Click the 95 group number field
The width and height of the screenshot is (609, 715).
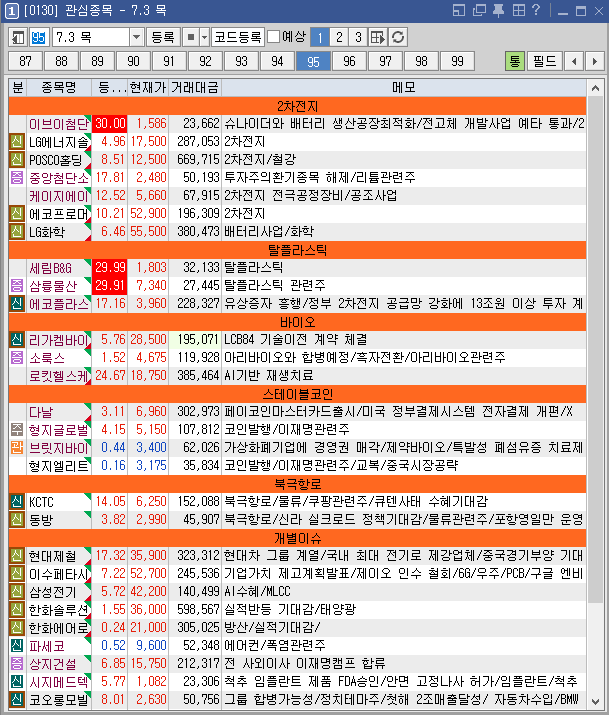tap(38, 37)
